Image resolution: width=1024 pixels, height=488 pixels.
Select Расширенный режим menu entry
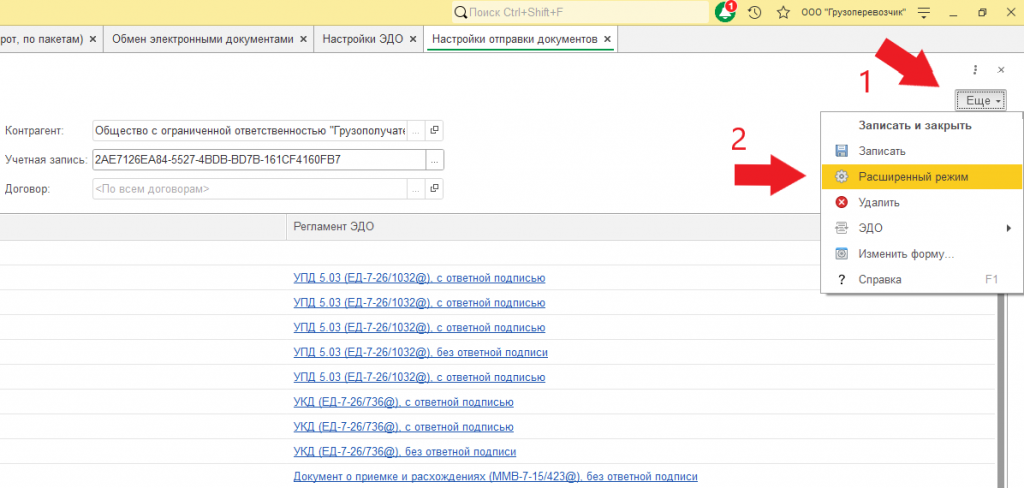tap(922, 176)
